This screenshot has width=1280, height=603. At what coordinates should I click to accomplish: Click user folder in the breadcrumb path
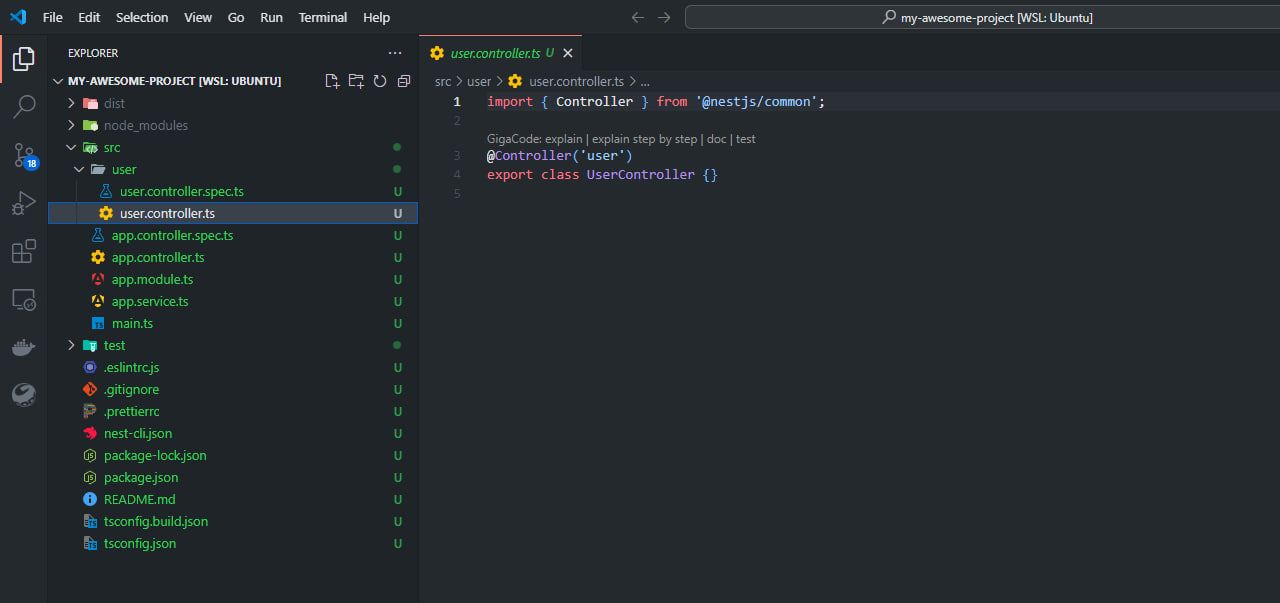pyautogui.click(x=479, y=81)
